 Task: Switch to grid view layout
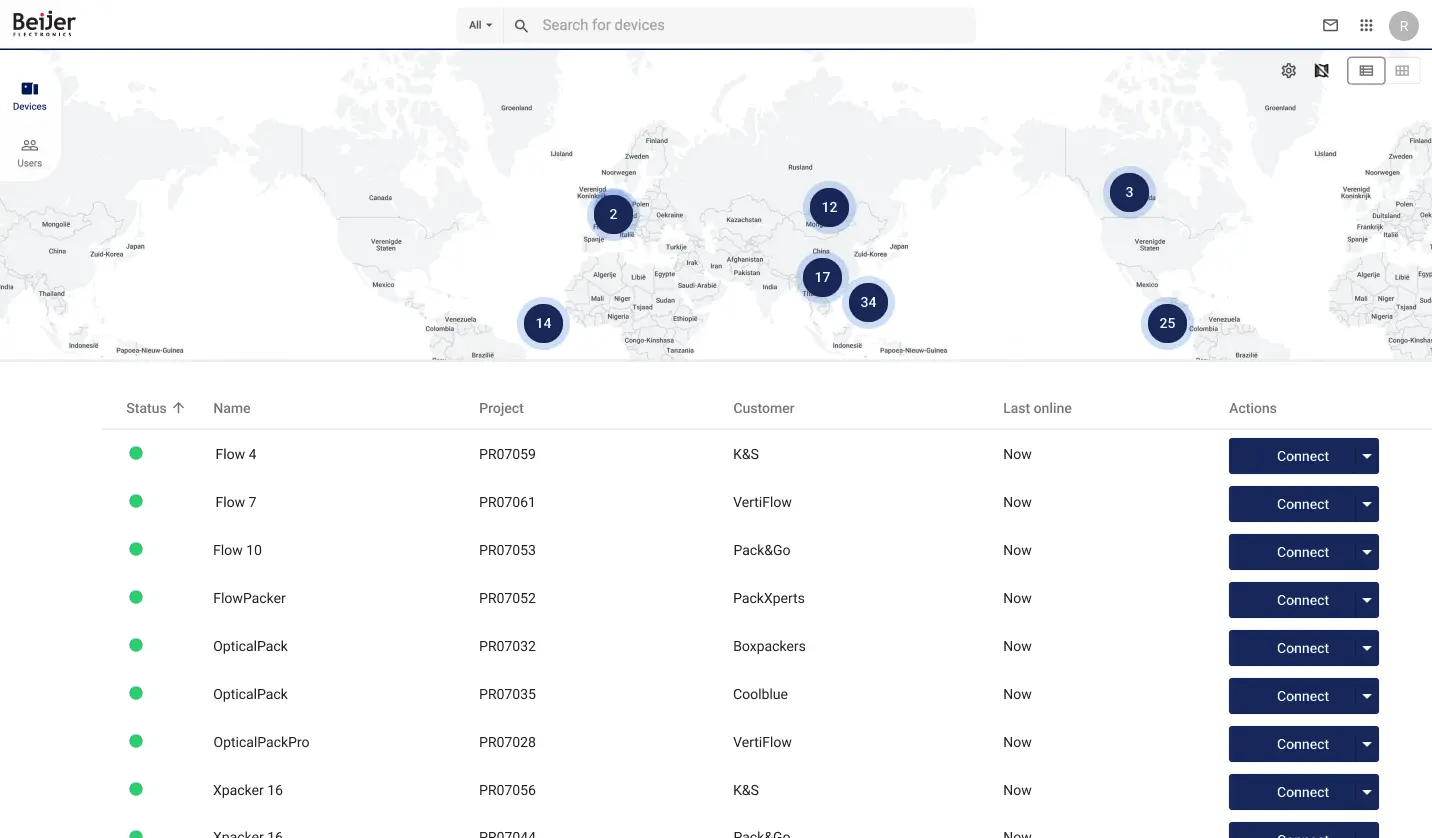[1402, 71]
